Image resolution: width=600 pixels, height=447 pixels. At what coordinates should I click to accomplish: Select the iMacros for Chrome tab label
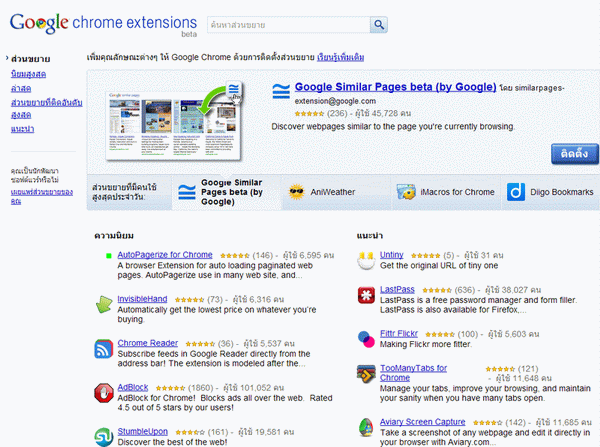point(457,192)
